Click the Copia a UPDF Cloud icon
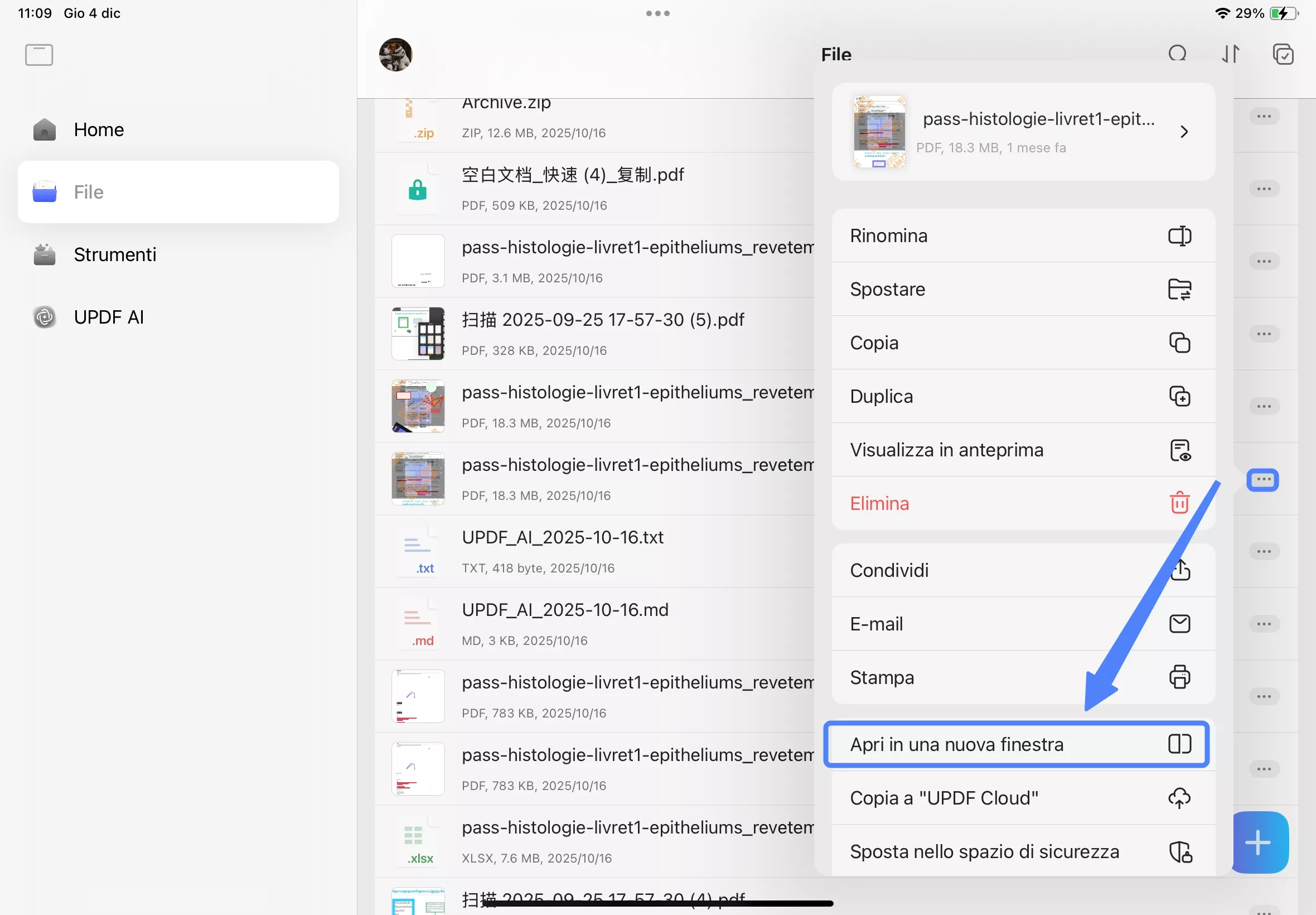 click(1179, 797)
